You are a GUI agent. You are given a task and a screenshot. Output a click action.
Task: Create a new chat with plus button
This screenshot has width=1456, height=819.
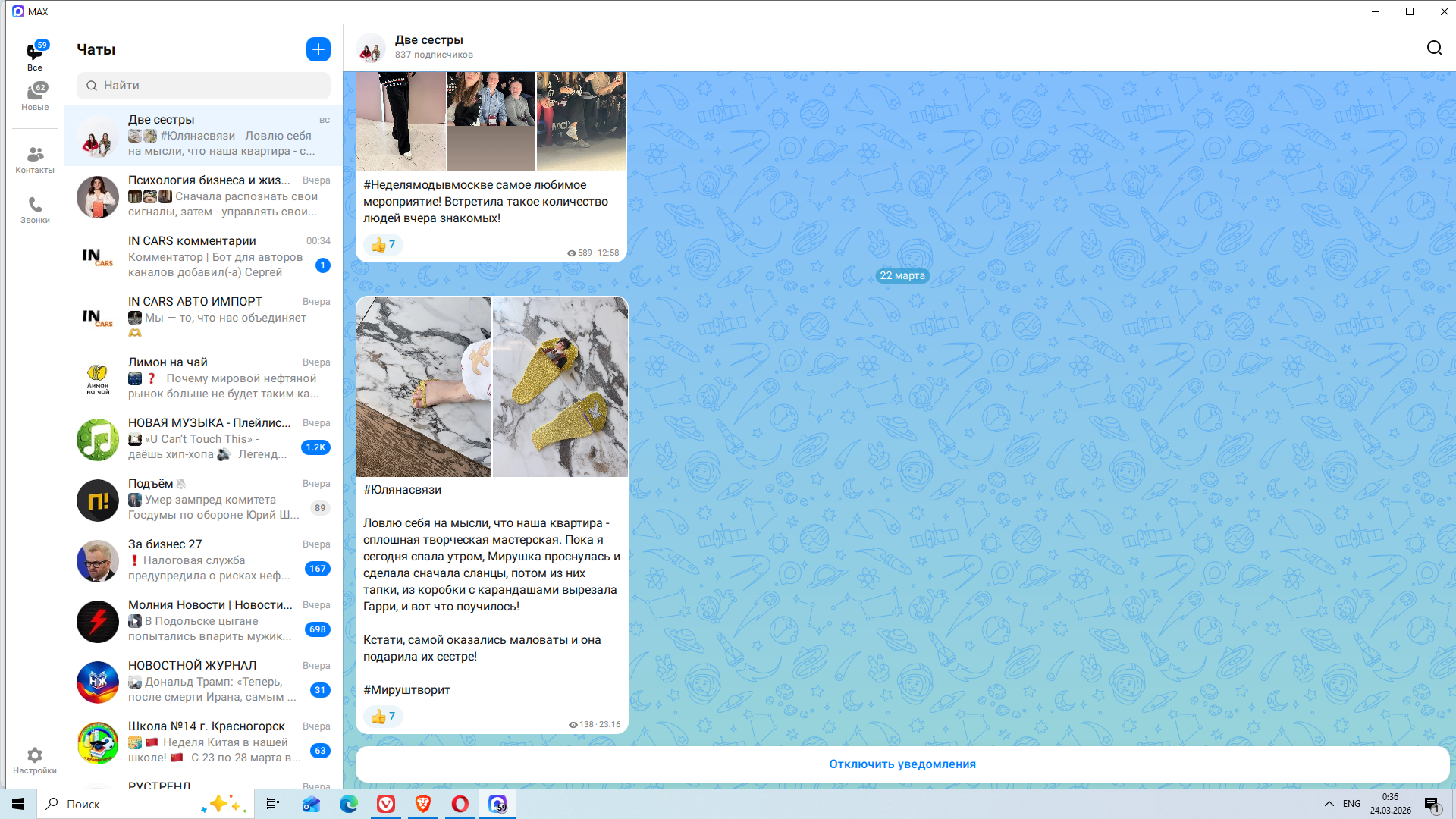click(x=318, y=49)
